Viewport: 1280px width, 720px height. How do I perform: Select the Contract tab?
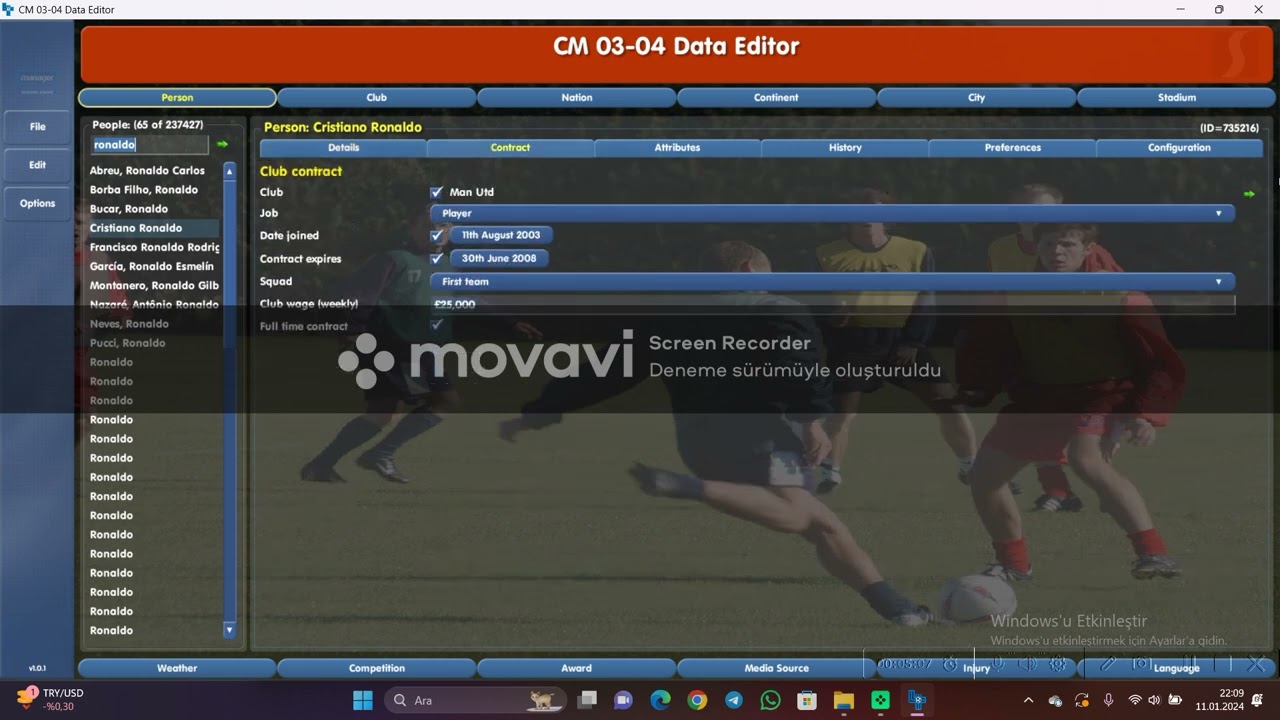510,147
